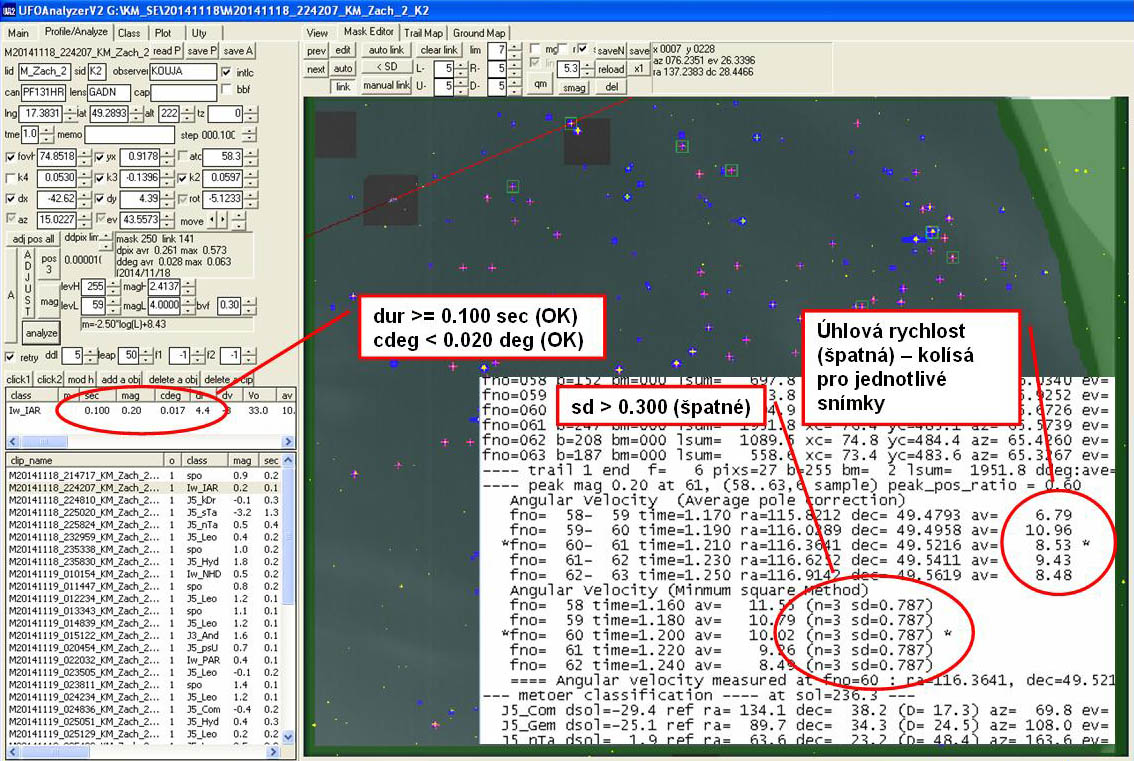Click the clip list horizontal scrollbar

coord(143,752)
